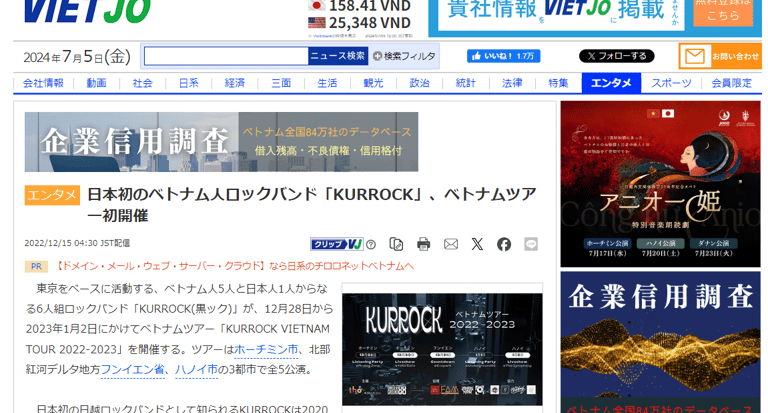Open the 観光 menu item
The width and height of the screenshot is (768, 413).
[373, 83]
